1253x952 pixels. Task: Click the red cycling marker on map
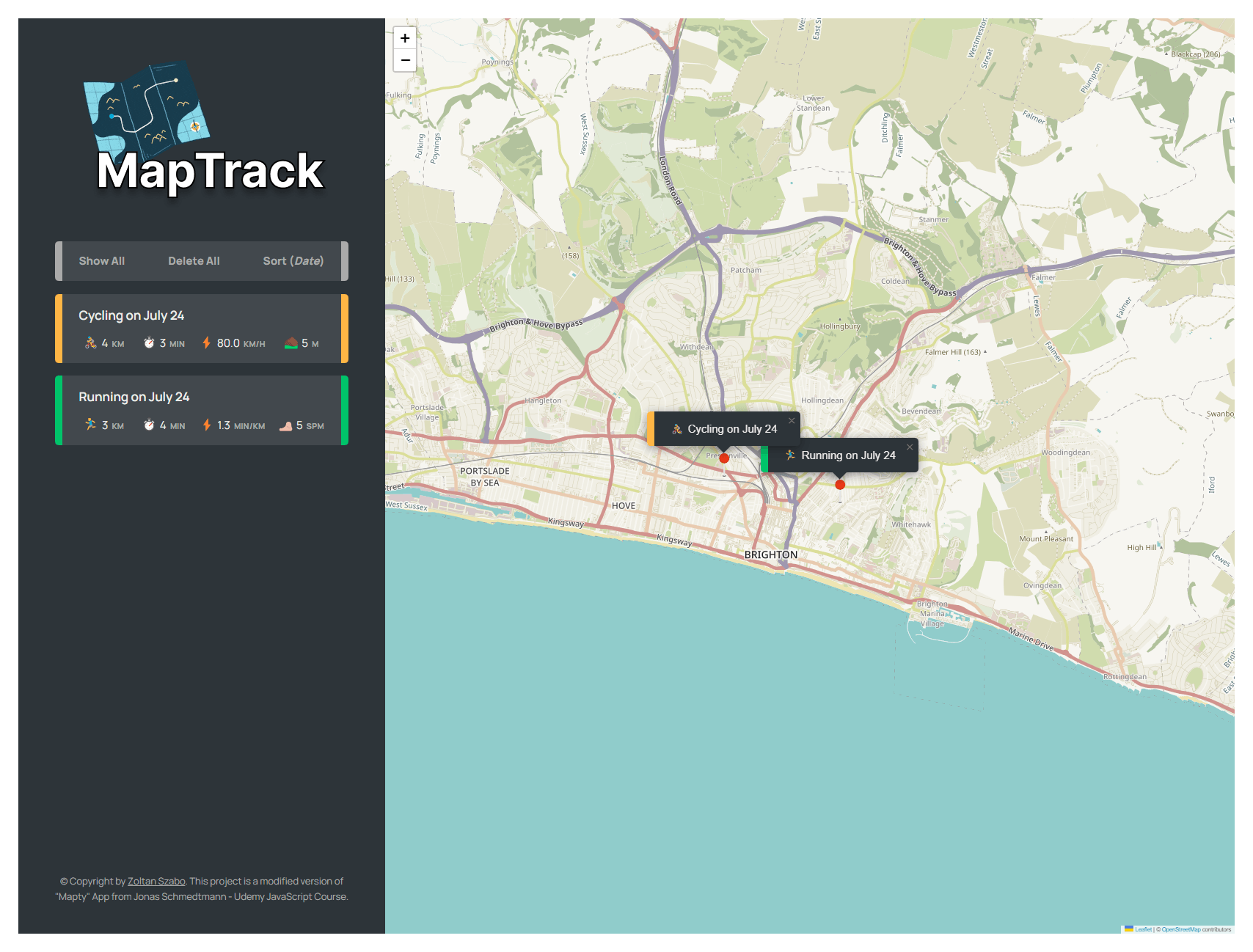[724, 458]
